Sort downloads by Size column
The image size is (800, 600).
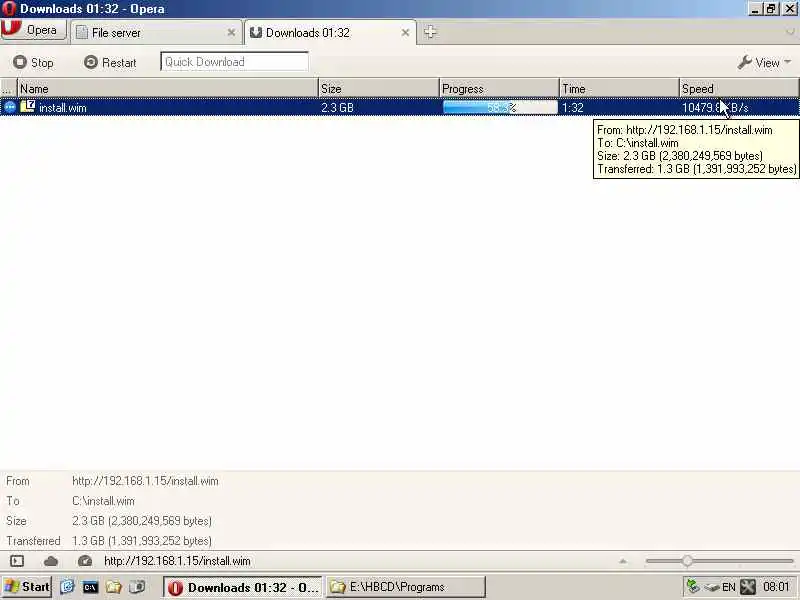click(x=379, y=88)
